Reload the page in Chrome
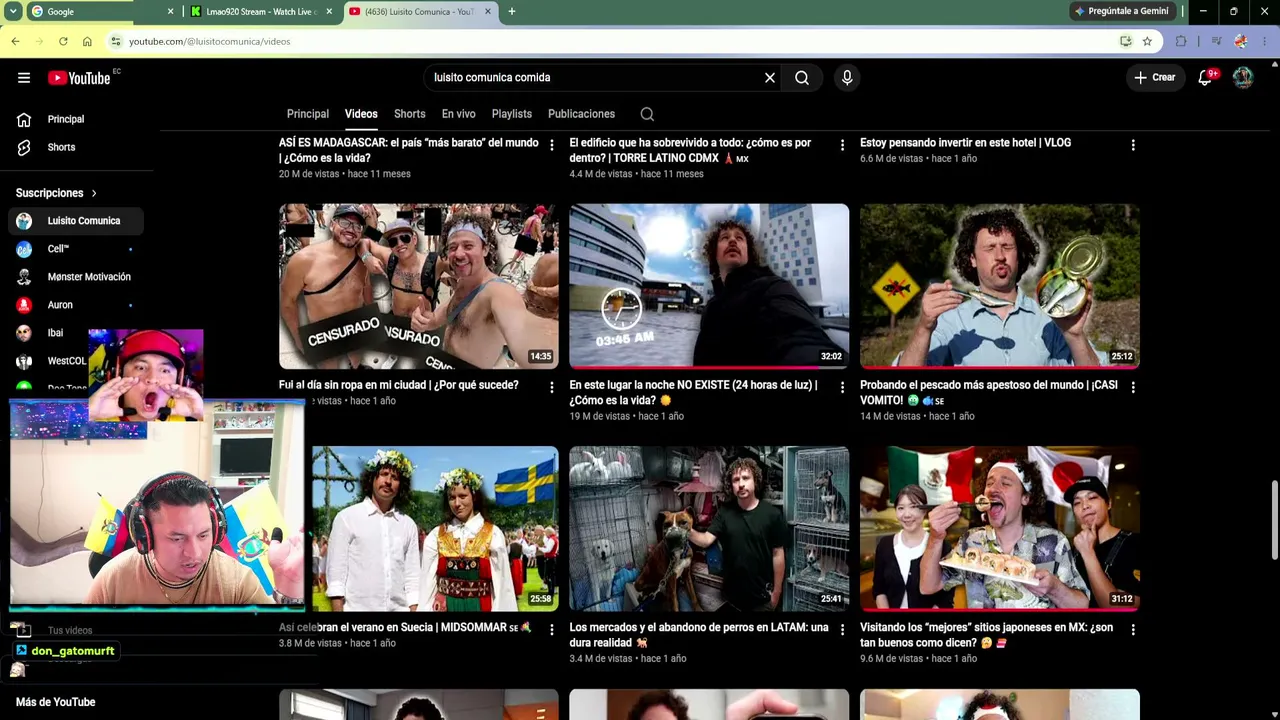Image resolution: width=1280 pixels, height=720 pixels. [x=63, y=41]
